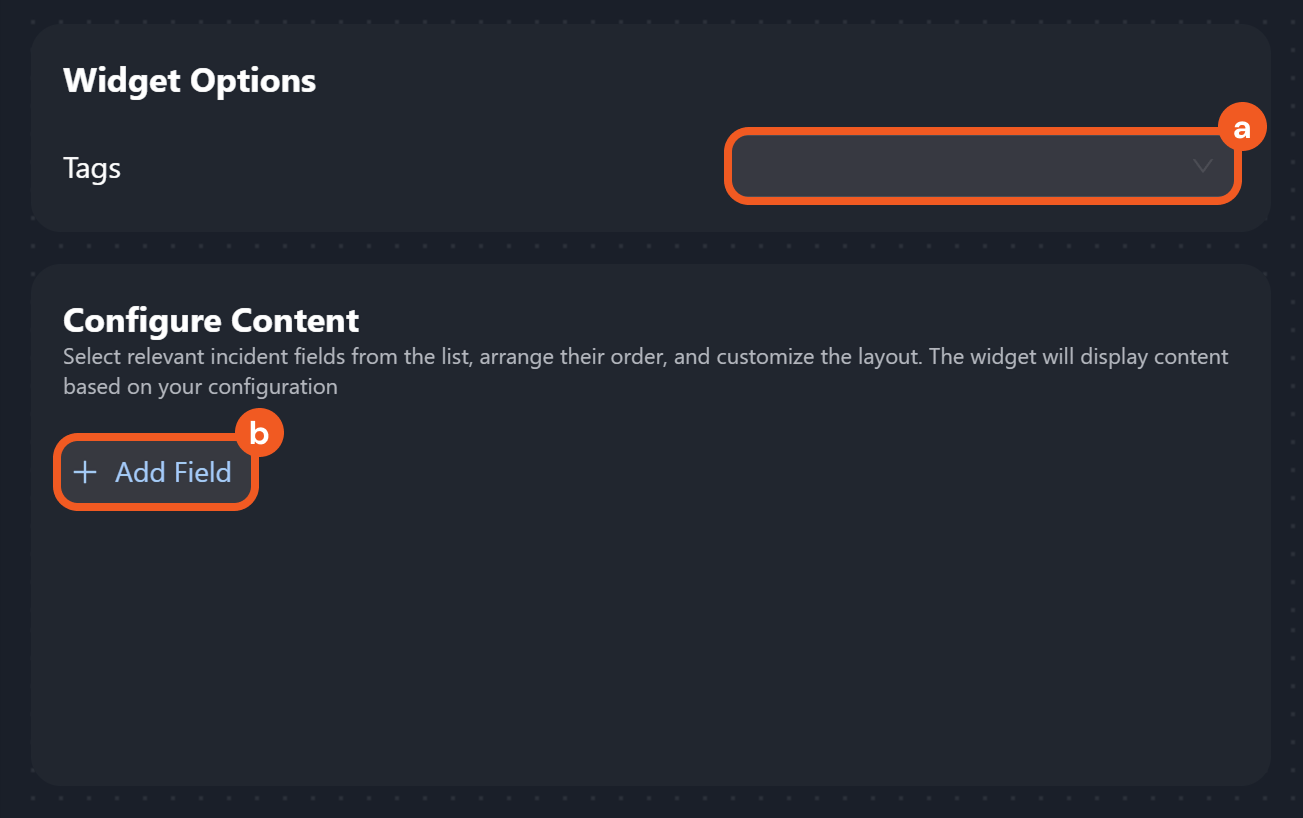Click "based on your configuration" text line

[200, 386]
